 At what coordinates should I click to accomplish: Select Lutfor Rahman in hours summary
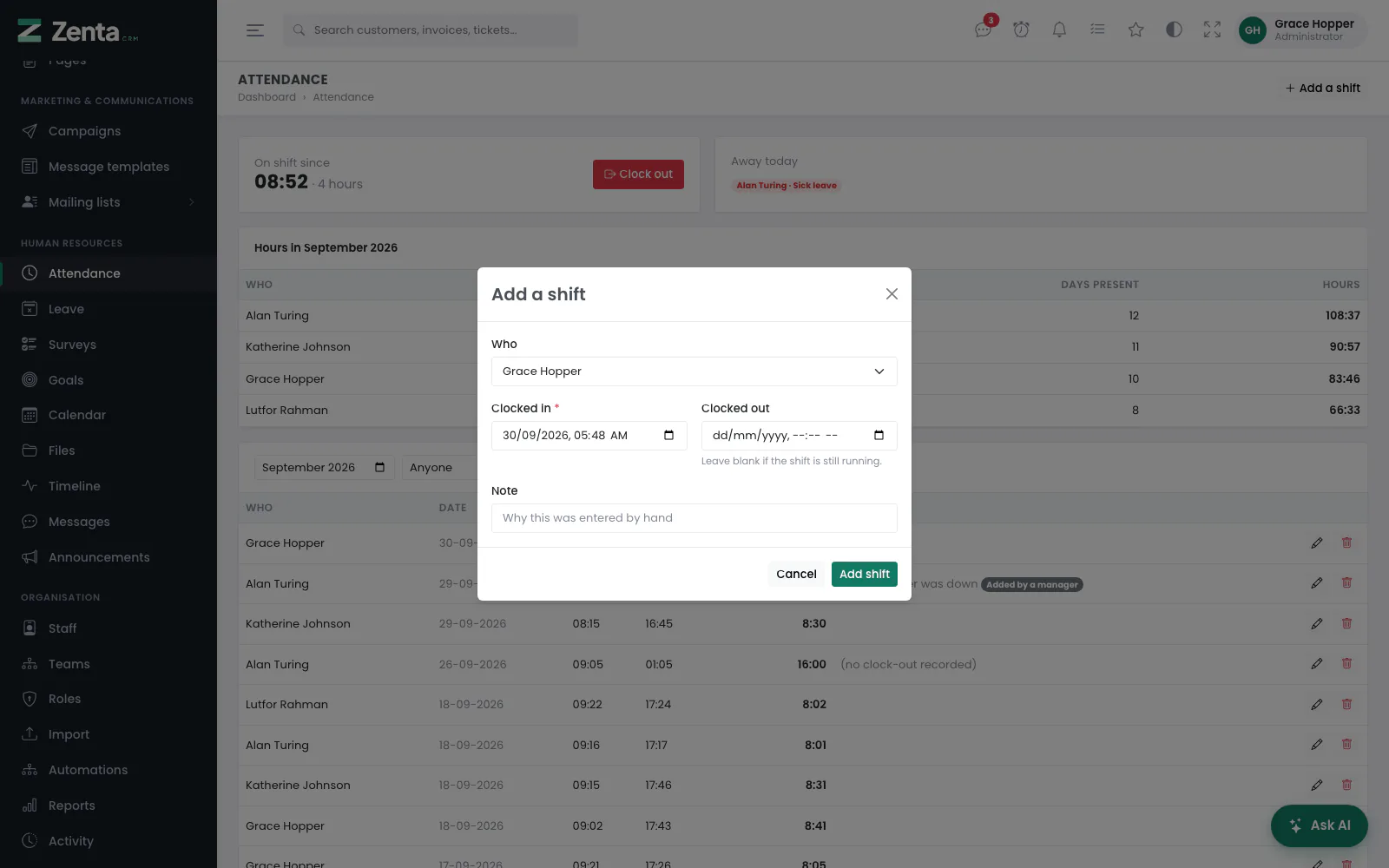tap(286, 411)
